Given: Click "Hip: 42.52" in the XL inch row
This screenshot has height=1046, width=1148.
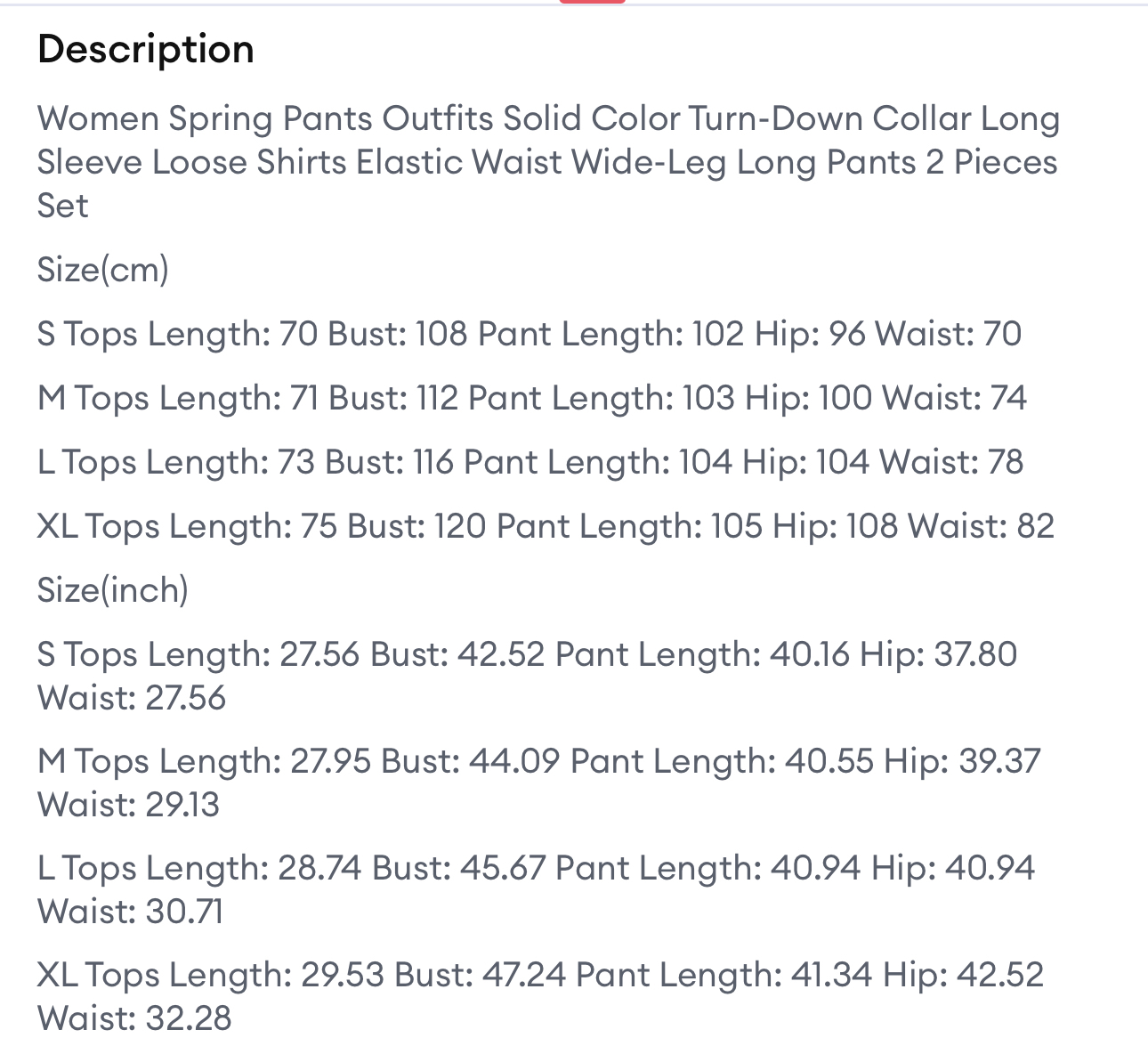Looking at the screenshot, I should pyautogui.click(x=963, y=975).
